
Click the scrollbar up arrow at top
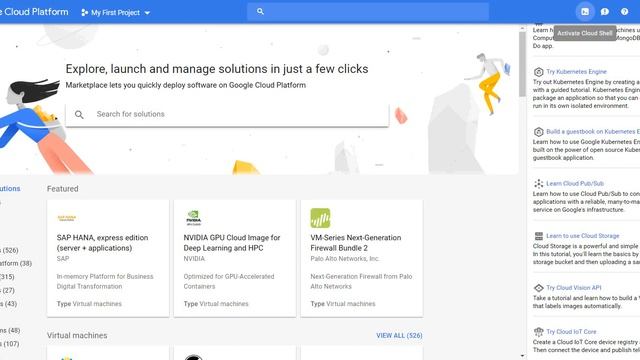tap(522, 28)
